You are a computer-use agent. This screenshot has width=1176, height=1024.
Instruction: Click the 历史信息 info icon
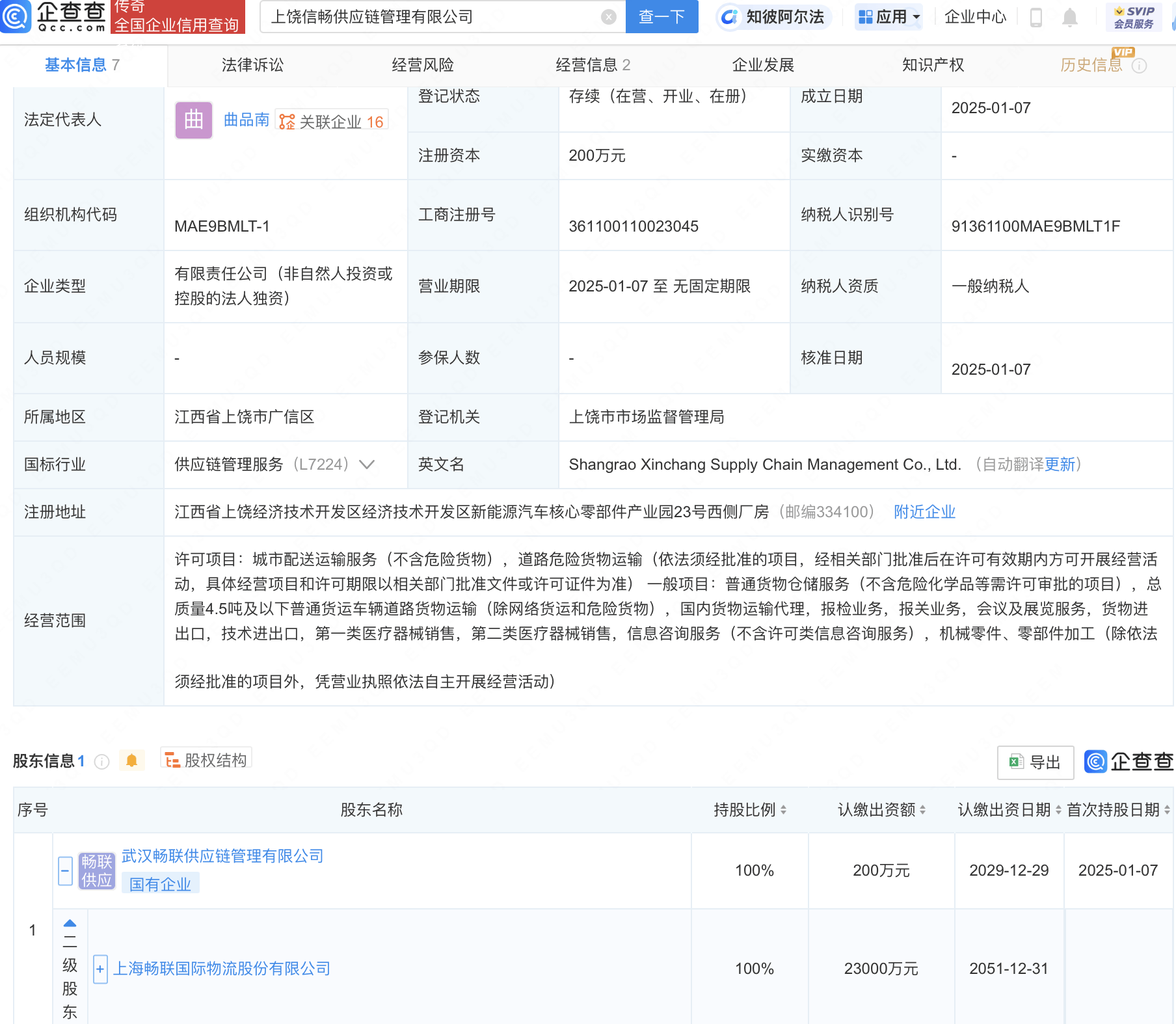click(x=1139, y=66)
